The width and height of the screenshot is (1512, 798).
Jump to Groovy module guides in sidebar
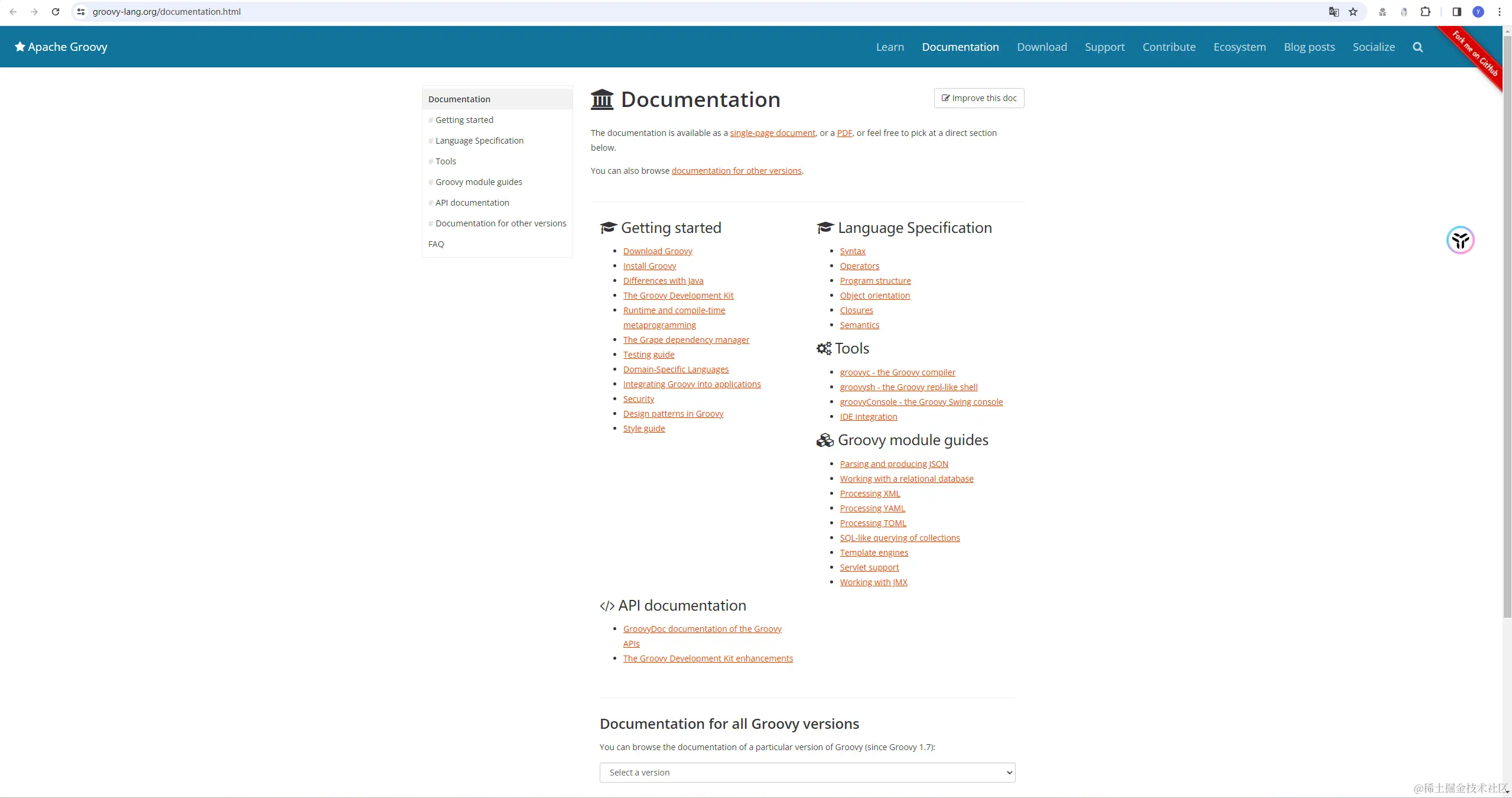479,182
